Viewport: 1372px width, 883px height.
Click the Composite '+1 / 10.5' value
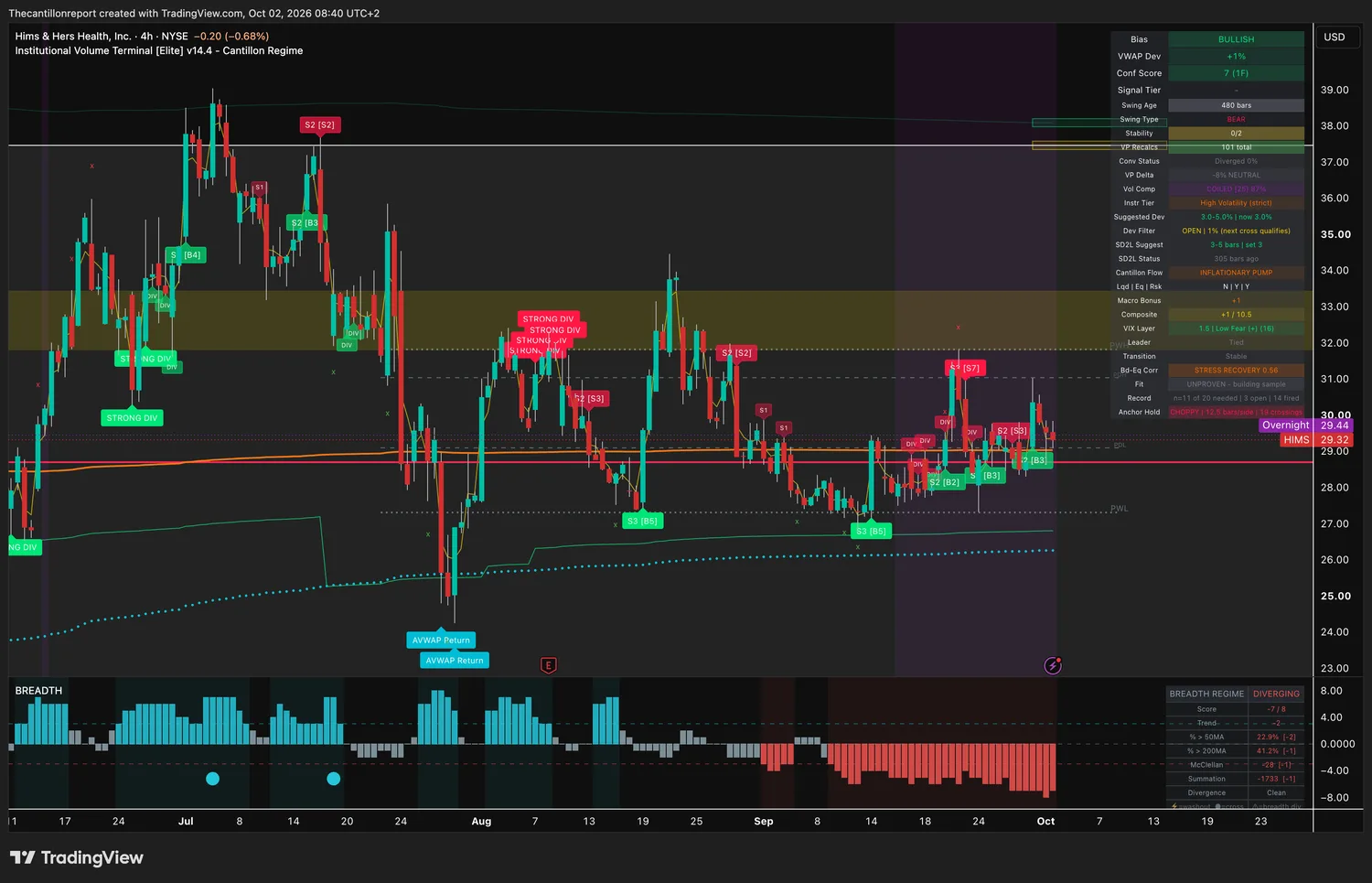pyautogui.click(x=1236, y=315)
